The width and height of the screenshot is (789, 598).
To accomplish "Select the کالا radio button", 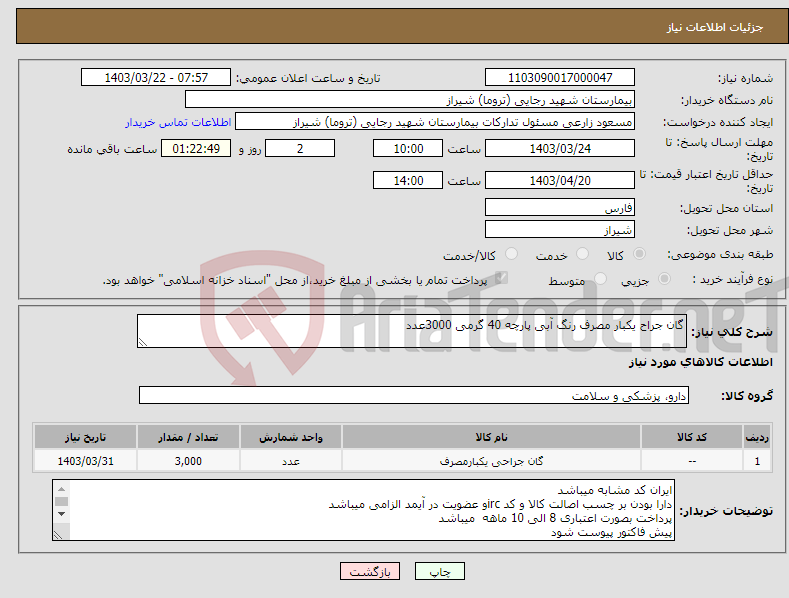I will [x=640, y=254].
